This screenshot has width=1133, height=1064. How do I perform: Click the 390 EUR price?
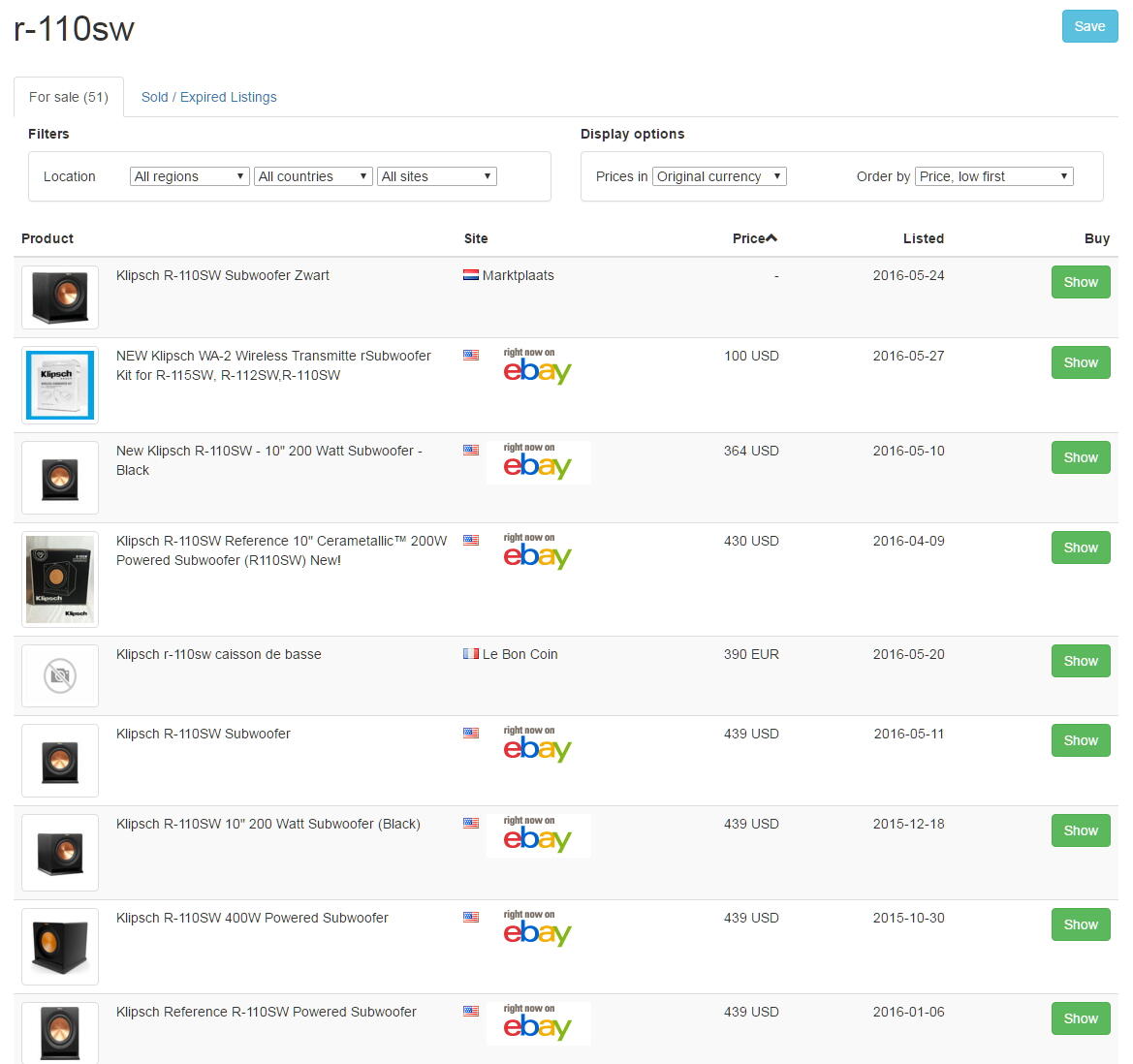[751, 654]
